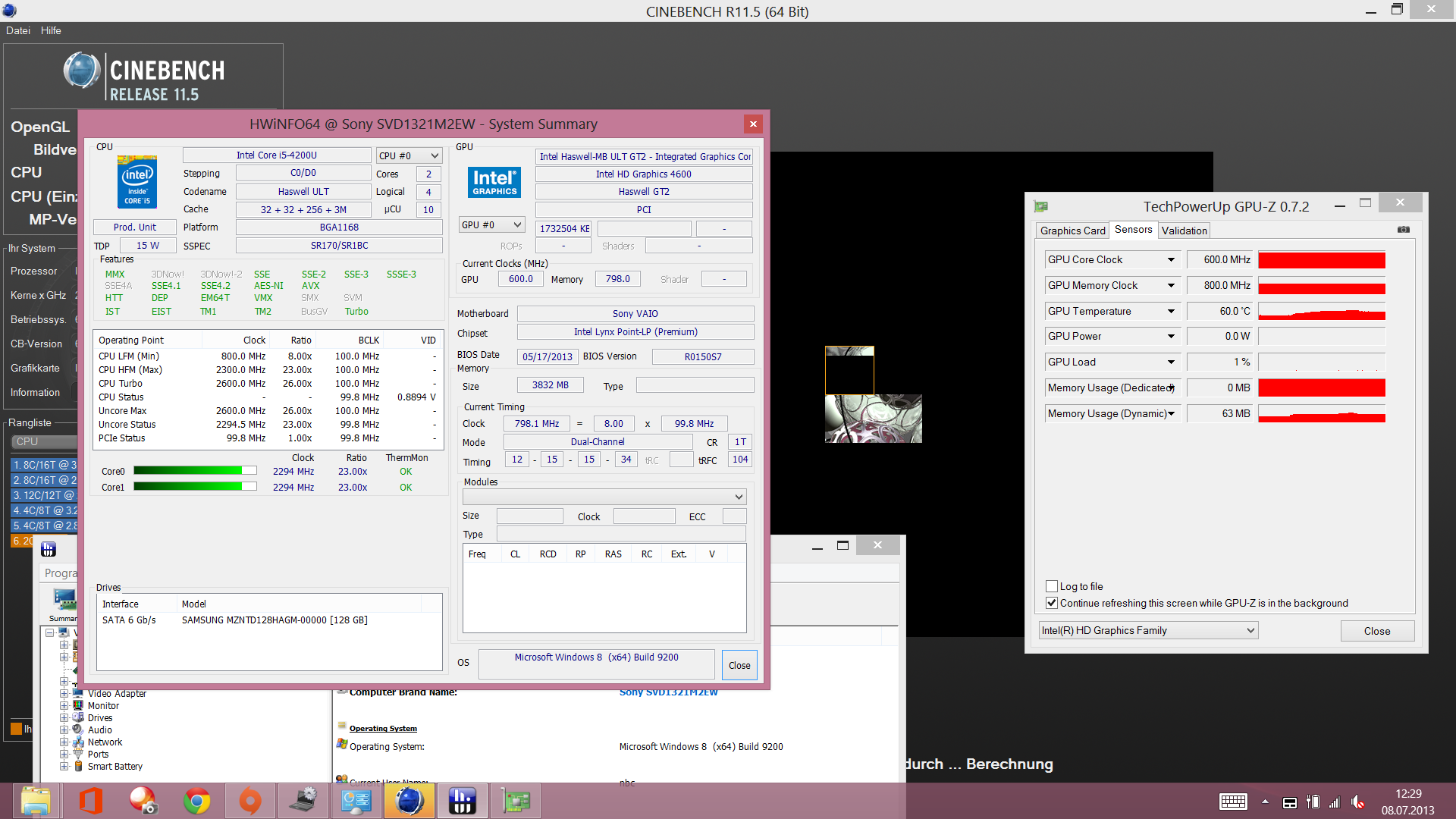Image resolution: width=1456 pixels, height=819 pixels.
Task: Open Intel(R) HD Graphics Family device dropdown
Action: 1148,630
